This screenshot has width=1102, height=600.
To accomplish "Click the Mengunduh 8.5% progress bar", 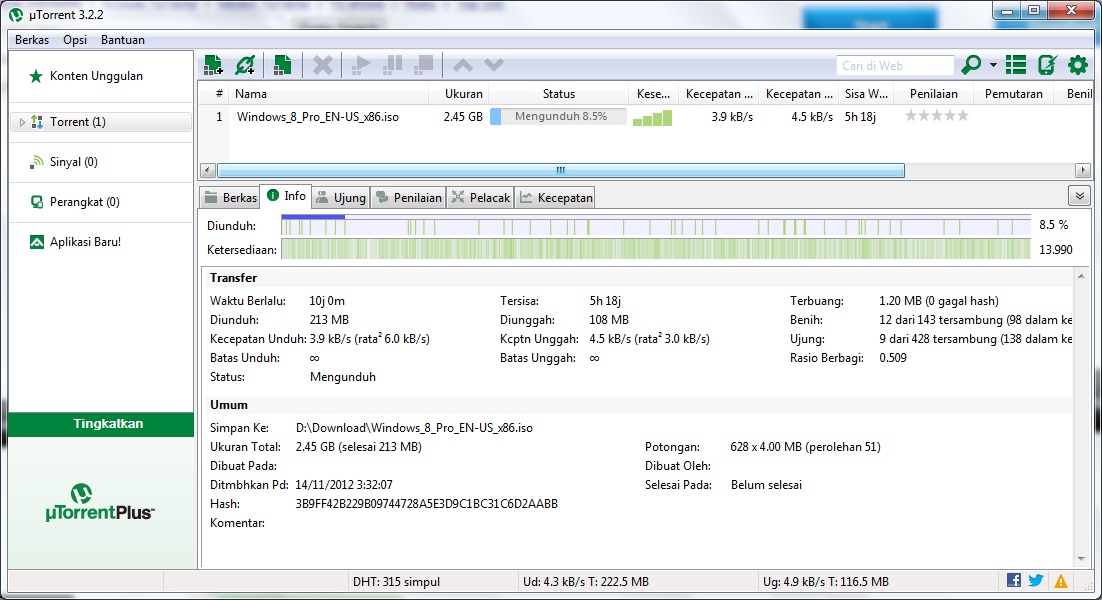I will tap(558, 117).
